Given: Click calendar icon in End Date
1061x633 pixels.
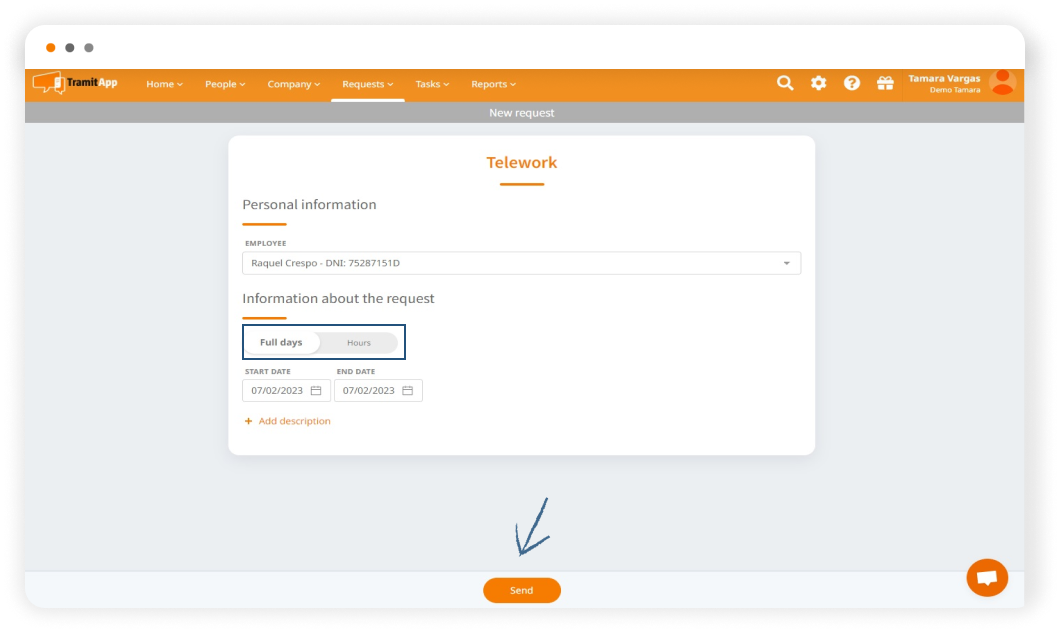Looking at the screenshot, I should tap(408, 391).
